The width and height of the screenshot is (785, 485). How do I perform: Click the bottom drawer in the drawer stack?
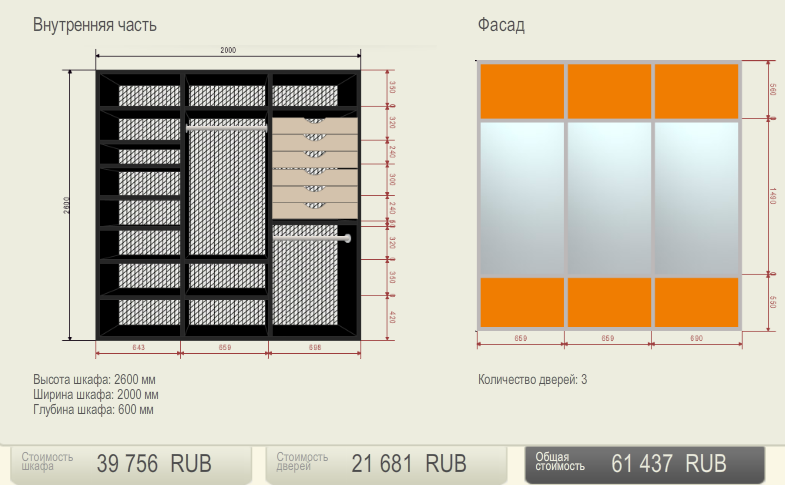(x=315, y=211)
